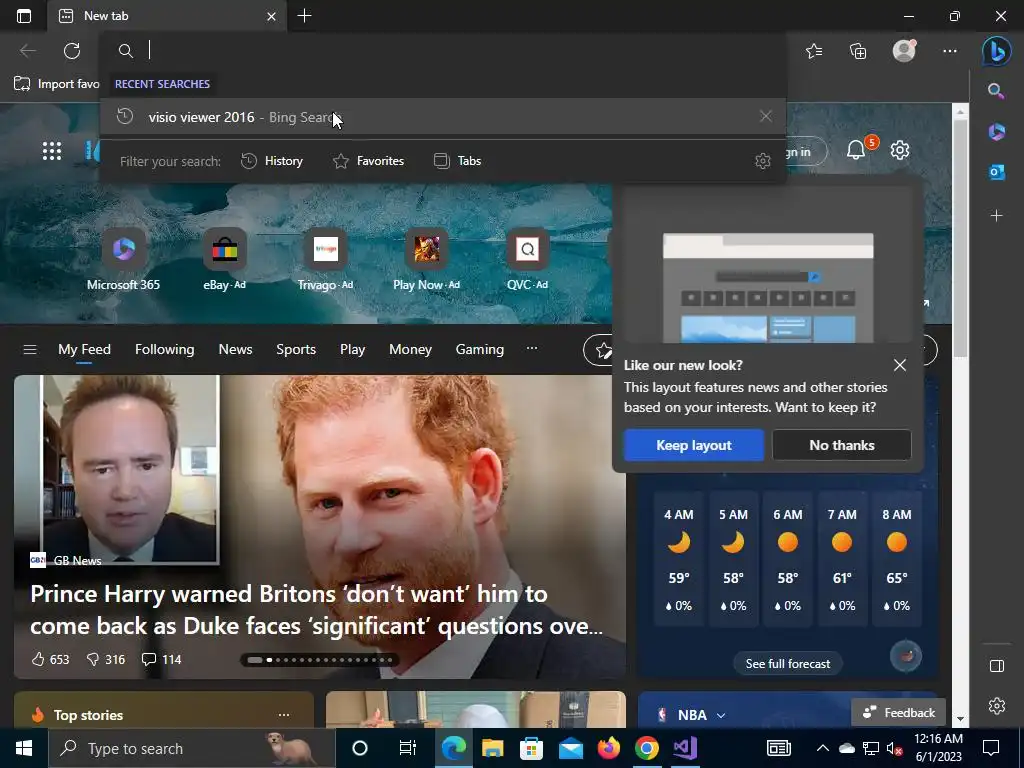Open notifications bell with 5 badge

[856, 150]
